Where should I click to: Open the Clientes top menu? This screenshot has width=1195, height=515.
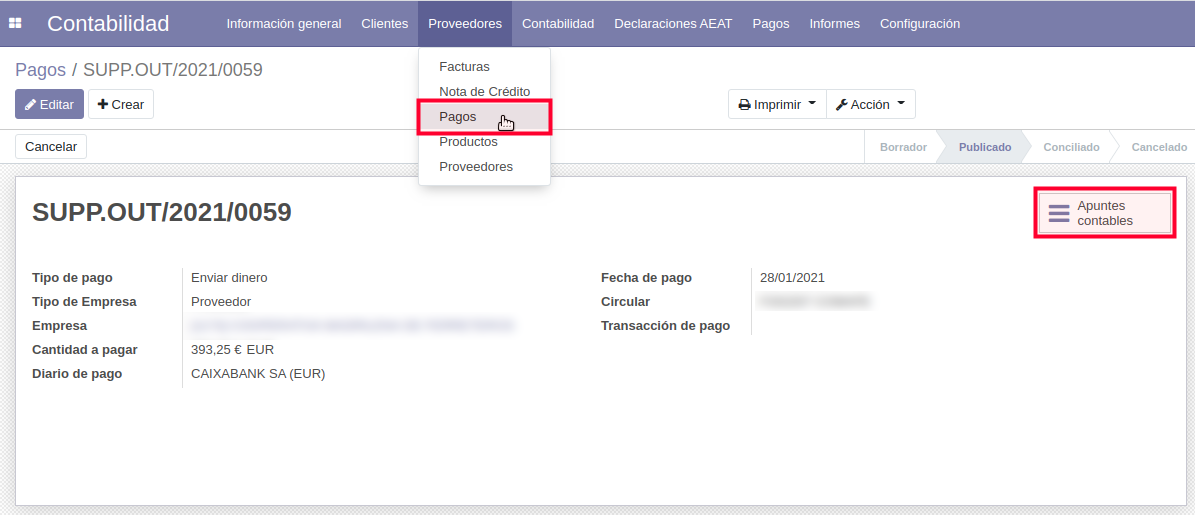(x=384, y=23)
